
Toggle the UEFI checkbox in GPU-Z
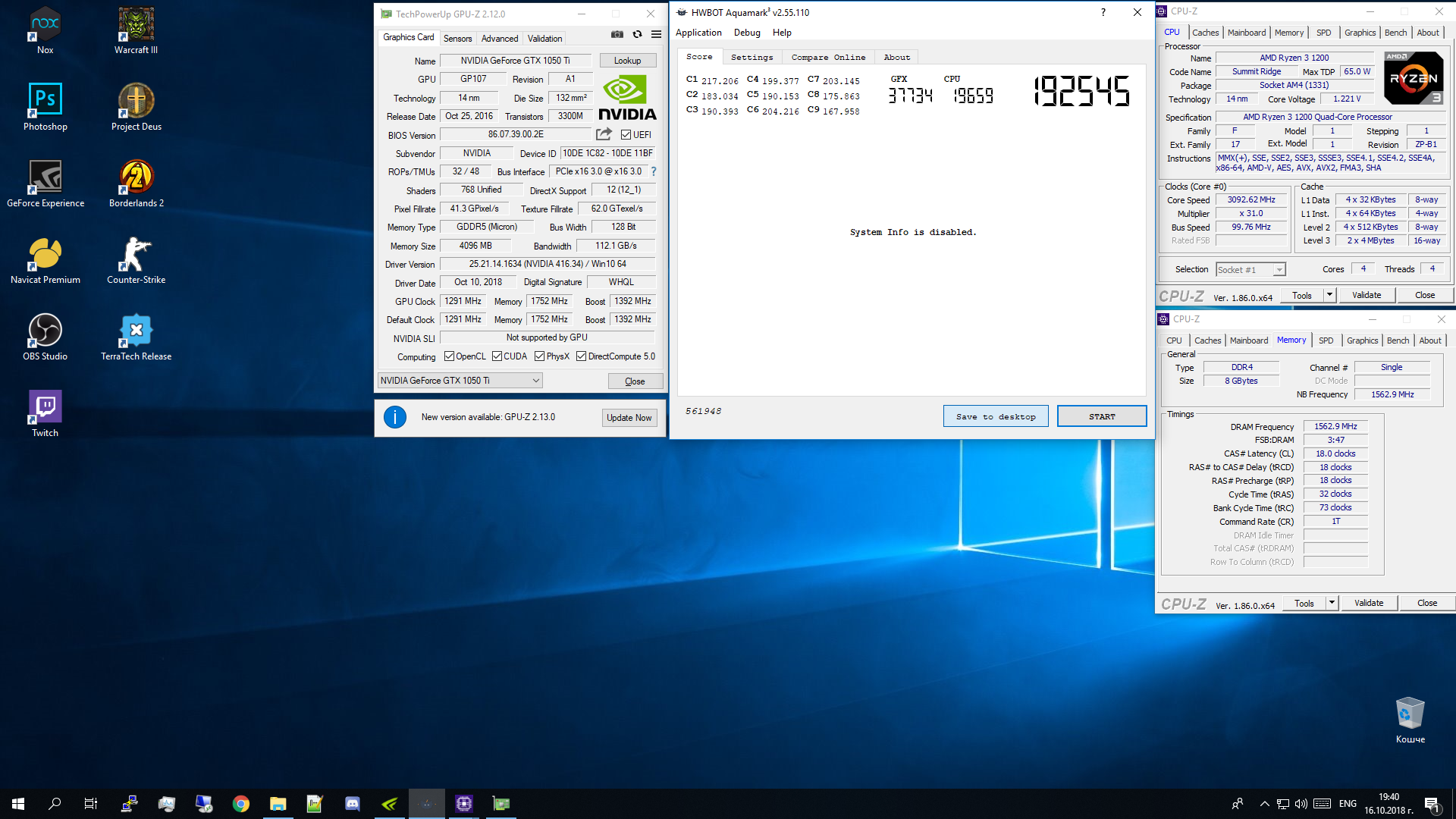(x=626, y=135)
